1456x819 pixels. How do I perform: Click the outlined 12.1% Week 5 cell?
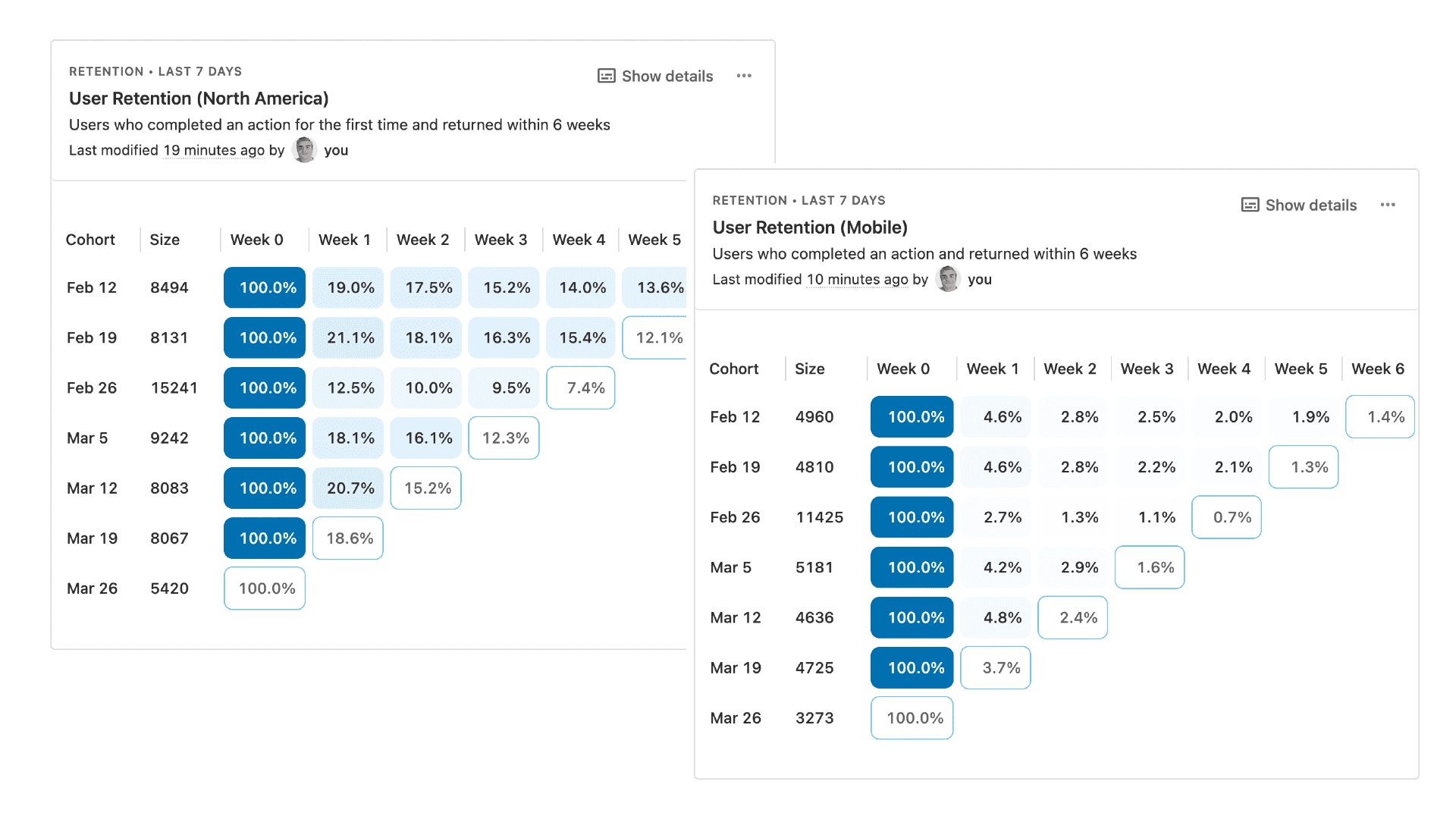click(657, 337)
